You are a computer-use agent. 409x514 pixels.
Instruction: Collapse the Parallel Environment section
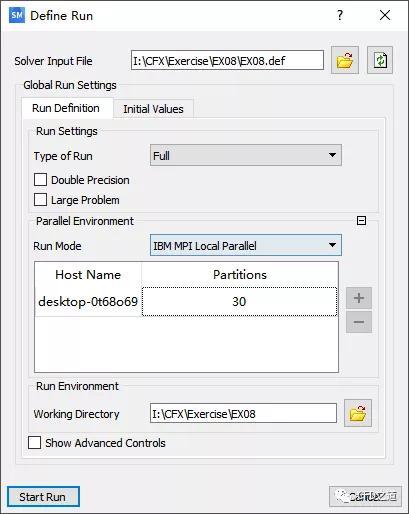[x=361, y=221]
